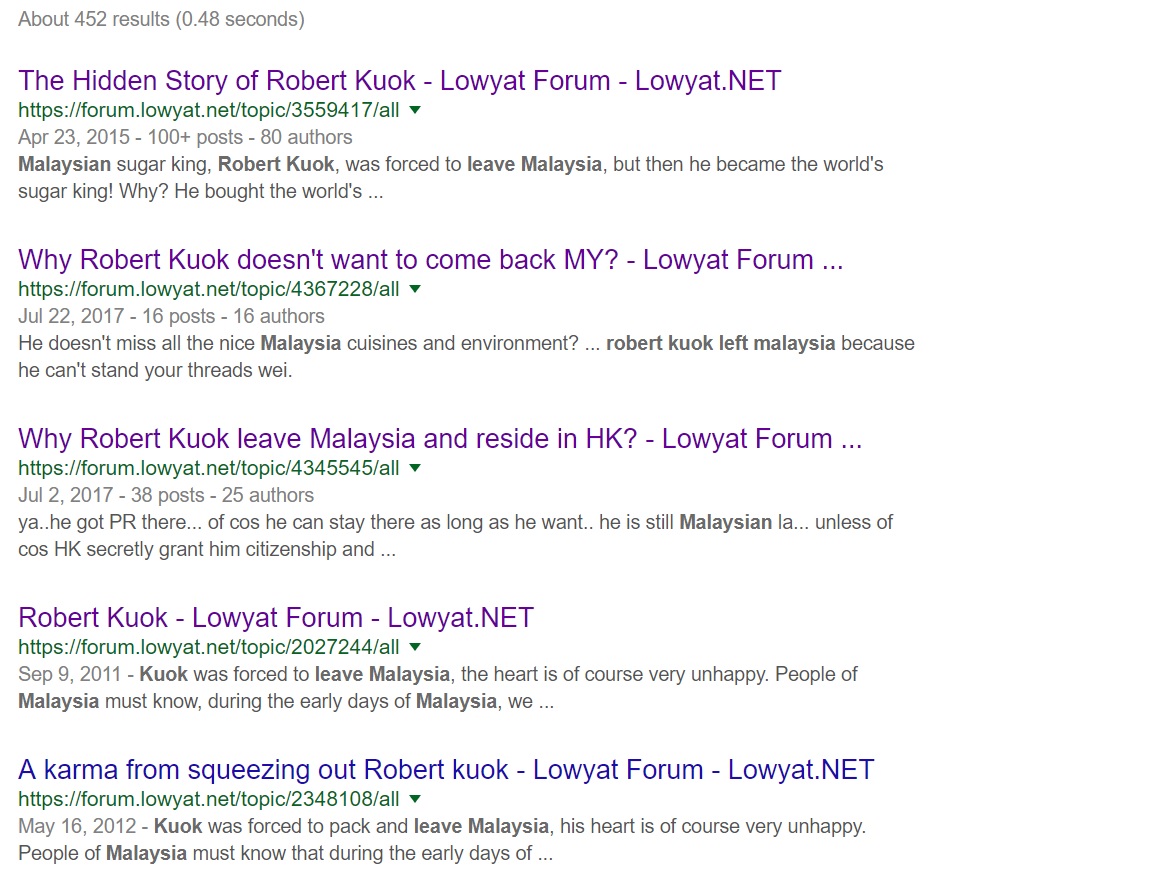
Task: Click snippet starting 'ya..he got PR there'
Action: tap(455, 536)
